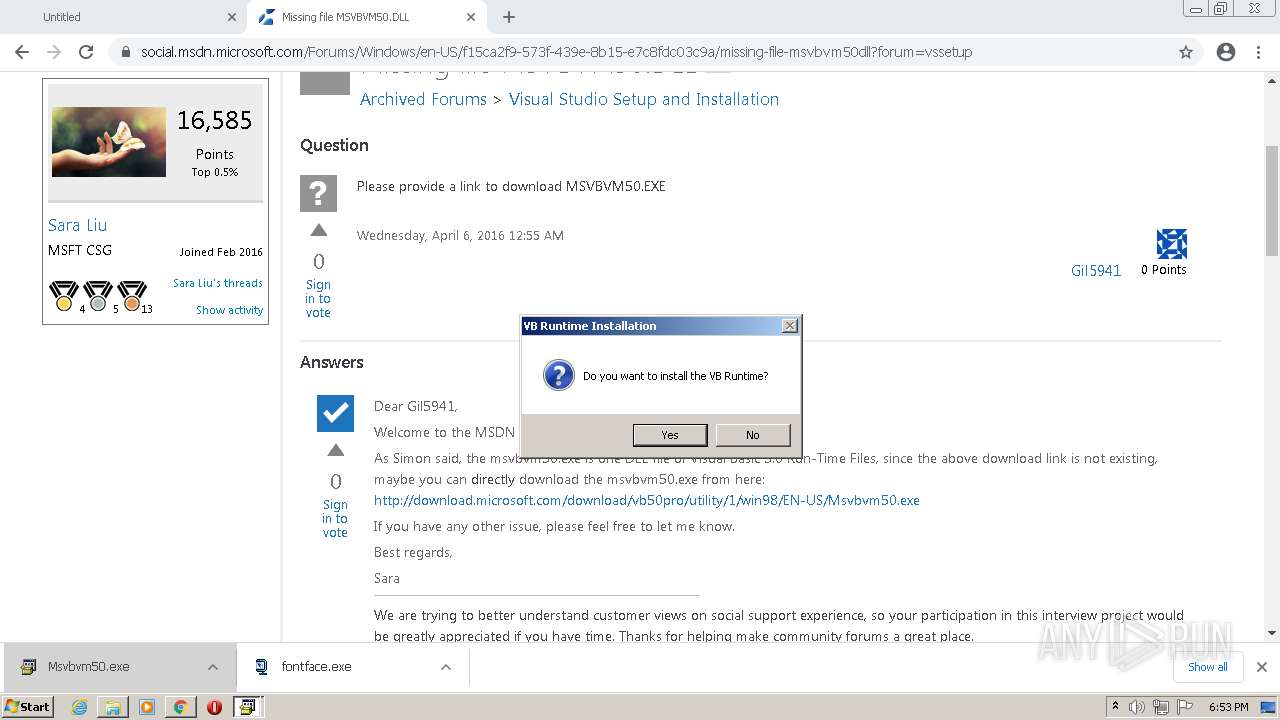Viewport: 1280px width, 720px height.
Task: Click the action center flag tray icon
Action: click(x=1185, y=707)
